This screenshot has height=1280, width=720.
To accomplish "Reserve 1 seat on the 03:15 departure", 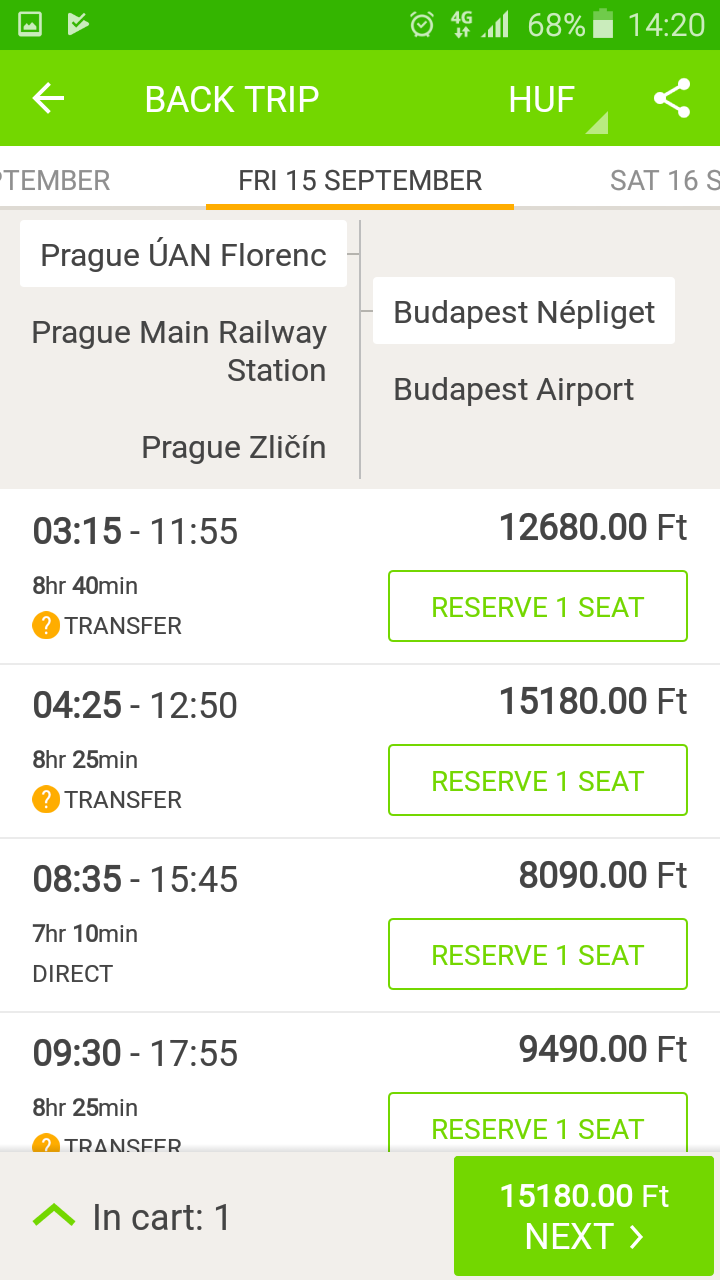I will click(538, 606).
